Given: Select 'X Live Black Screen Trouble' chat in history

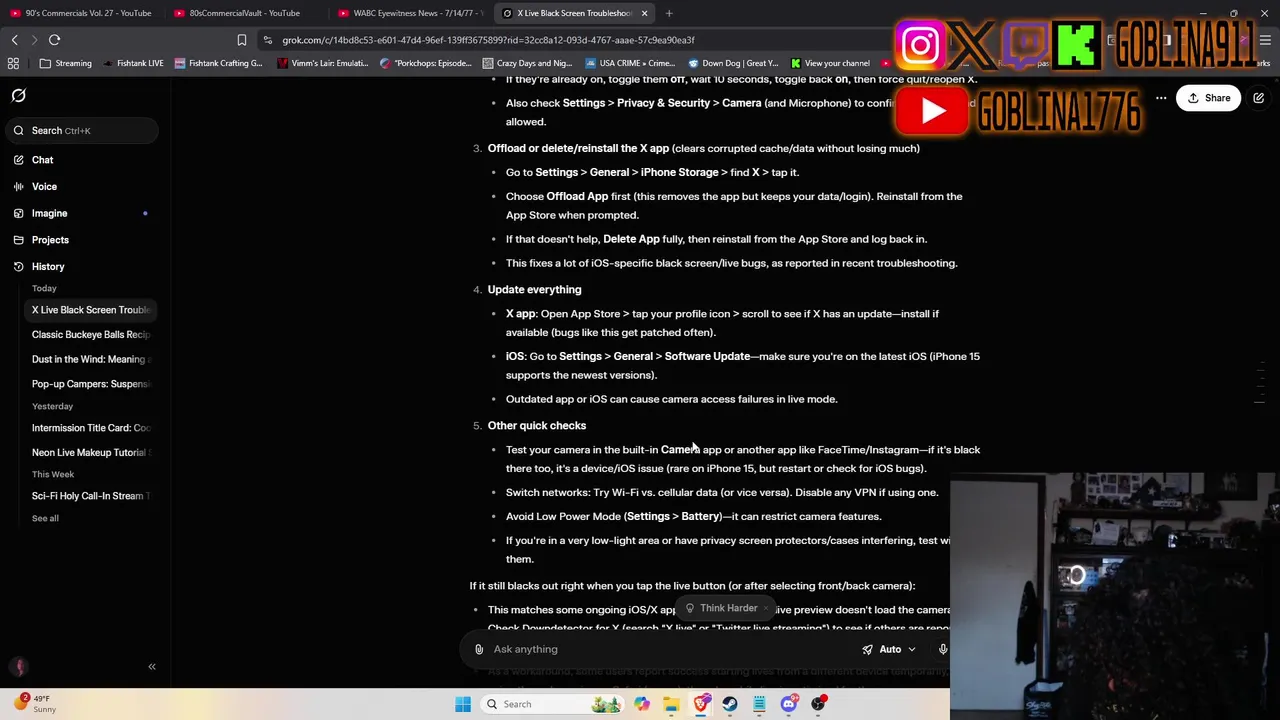Looking at the screenshot, I should pyautogui.click(x=90, y=310).
